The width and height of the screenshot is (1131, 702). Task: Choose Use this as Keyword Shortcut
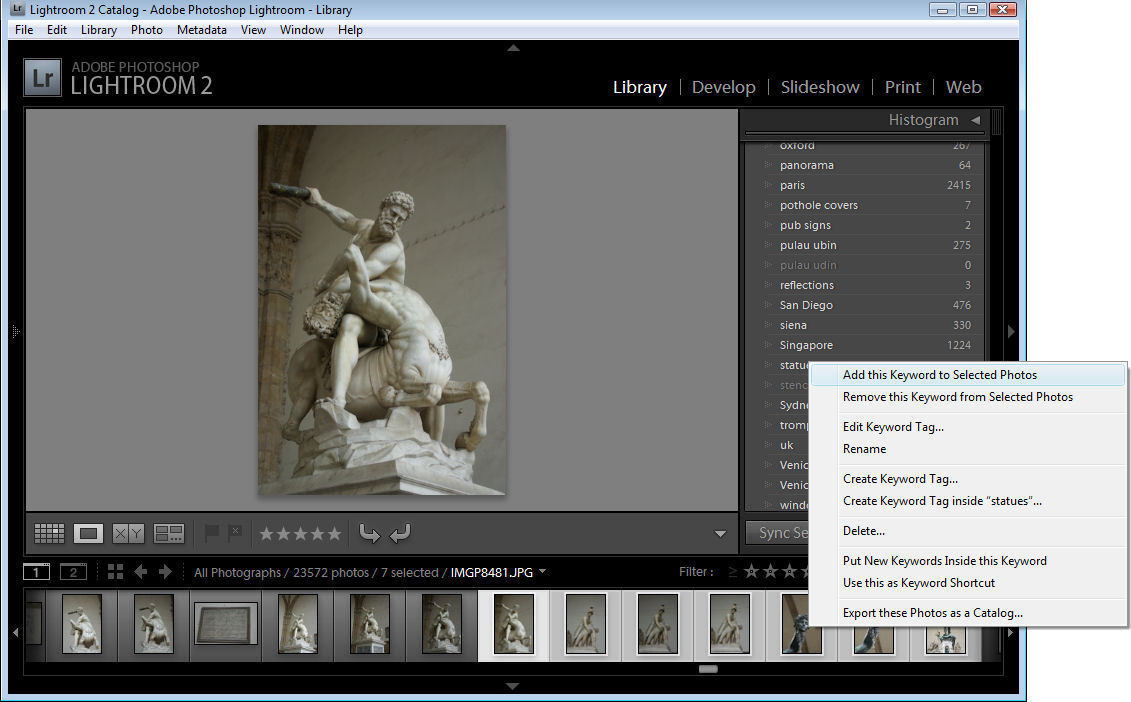pyautogui.click(x=968, y=583)
